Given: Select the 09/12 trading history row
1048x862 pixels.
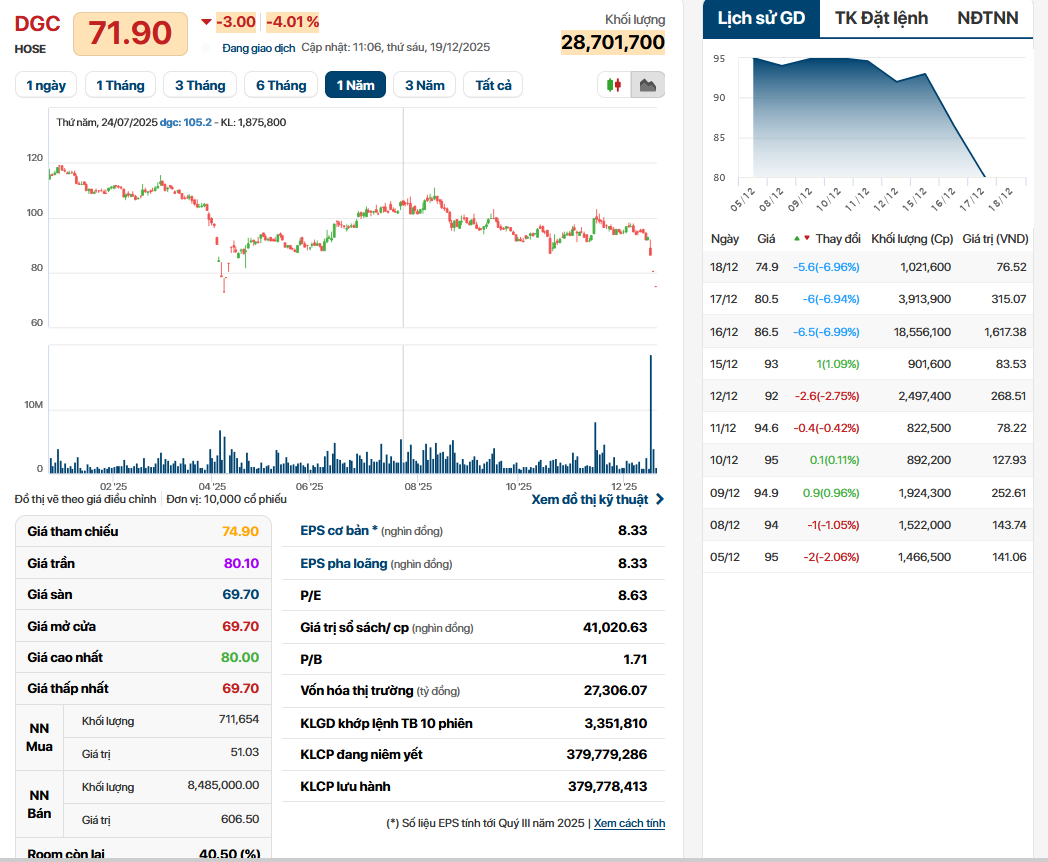Looking at the screenshot, I should tap(868, 493).
